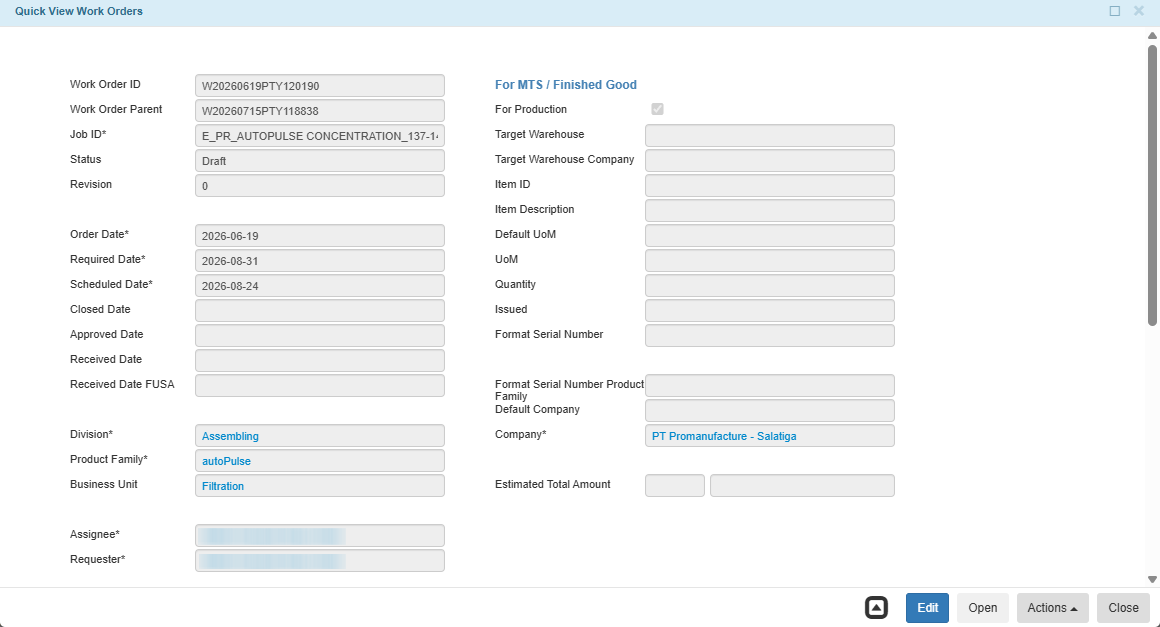Click the Status field showing Draft
The height and width of the screenshot is (627, 1160).
click(320, 161)
